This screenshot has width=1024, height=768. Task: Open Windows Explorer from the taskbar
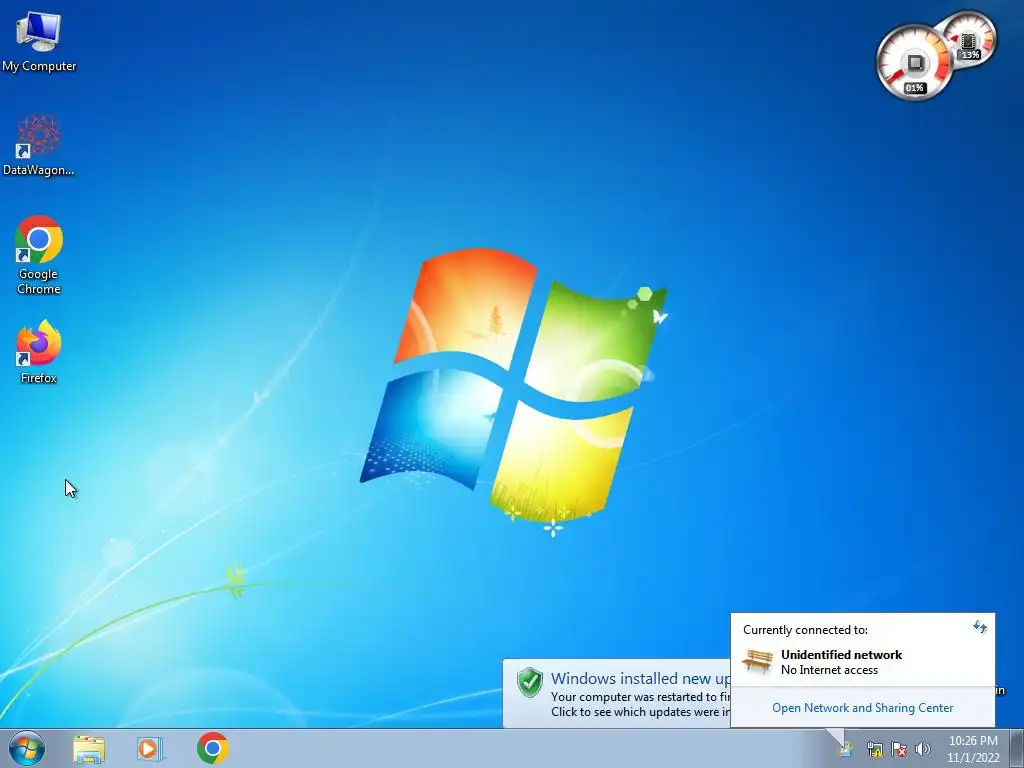89,748
